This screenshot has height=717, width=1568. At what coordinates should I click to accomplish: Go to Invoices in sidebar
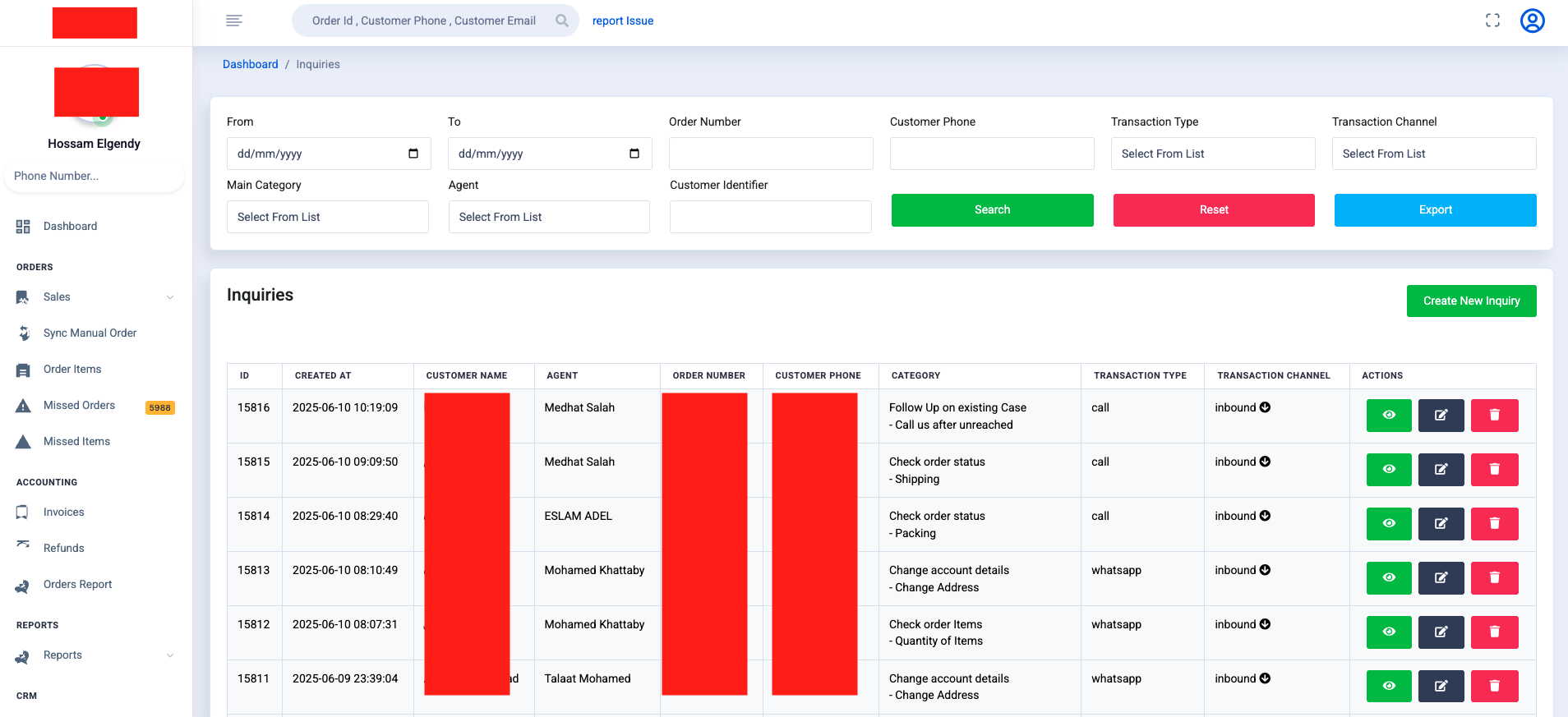click(x=63, y=512)
